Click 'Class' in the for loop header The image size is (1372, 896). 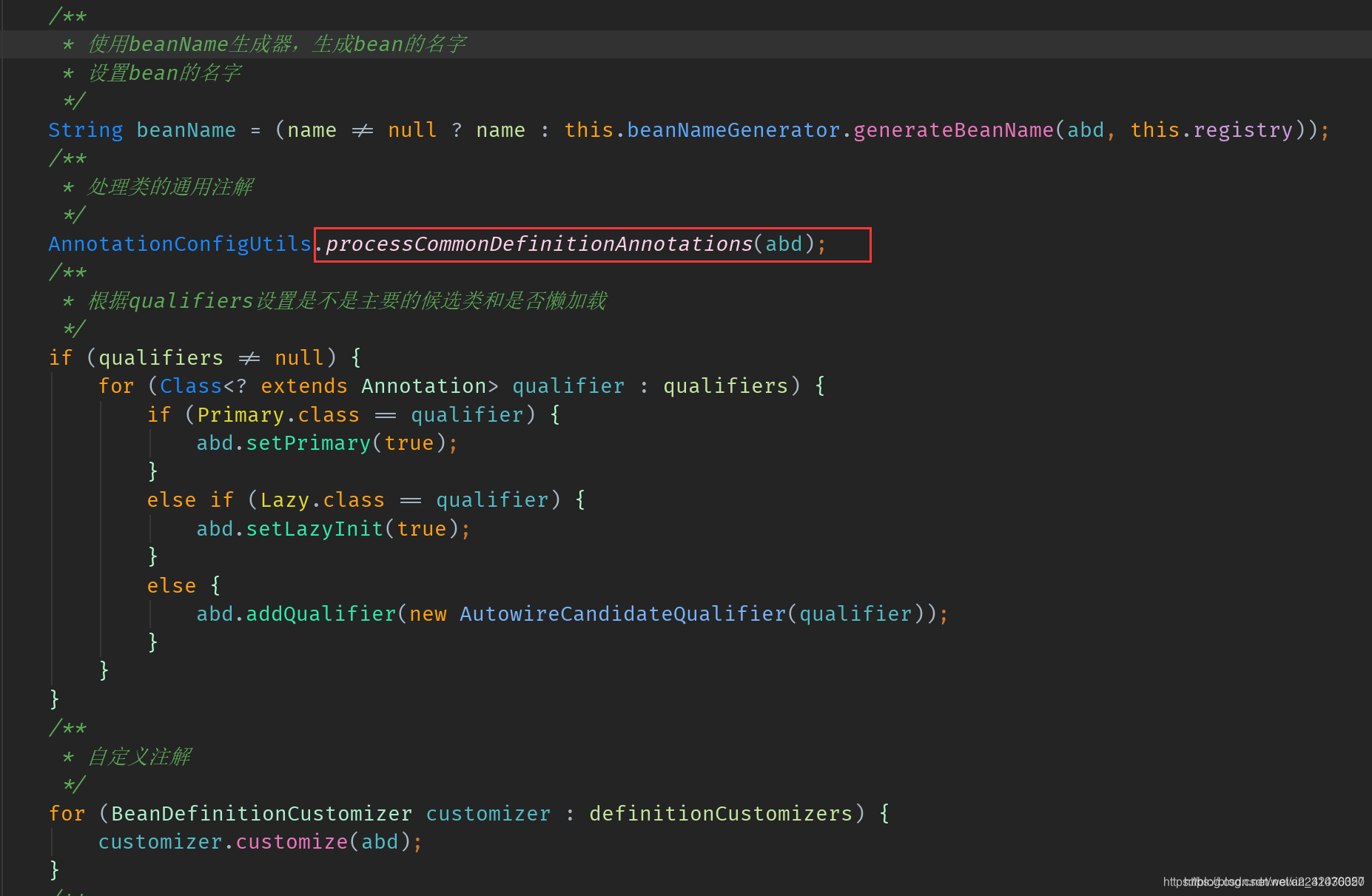(x=191, y=386)
